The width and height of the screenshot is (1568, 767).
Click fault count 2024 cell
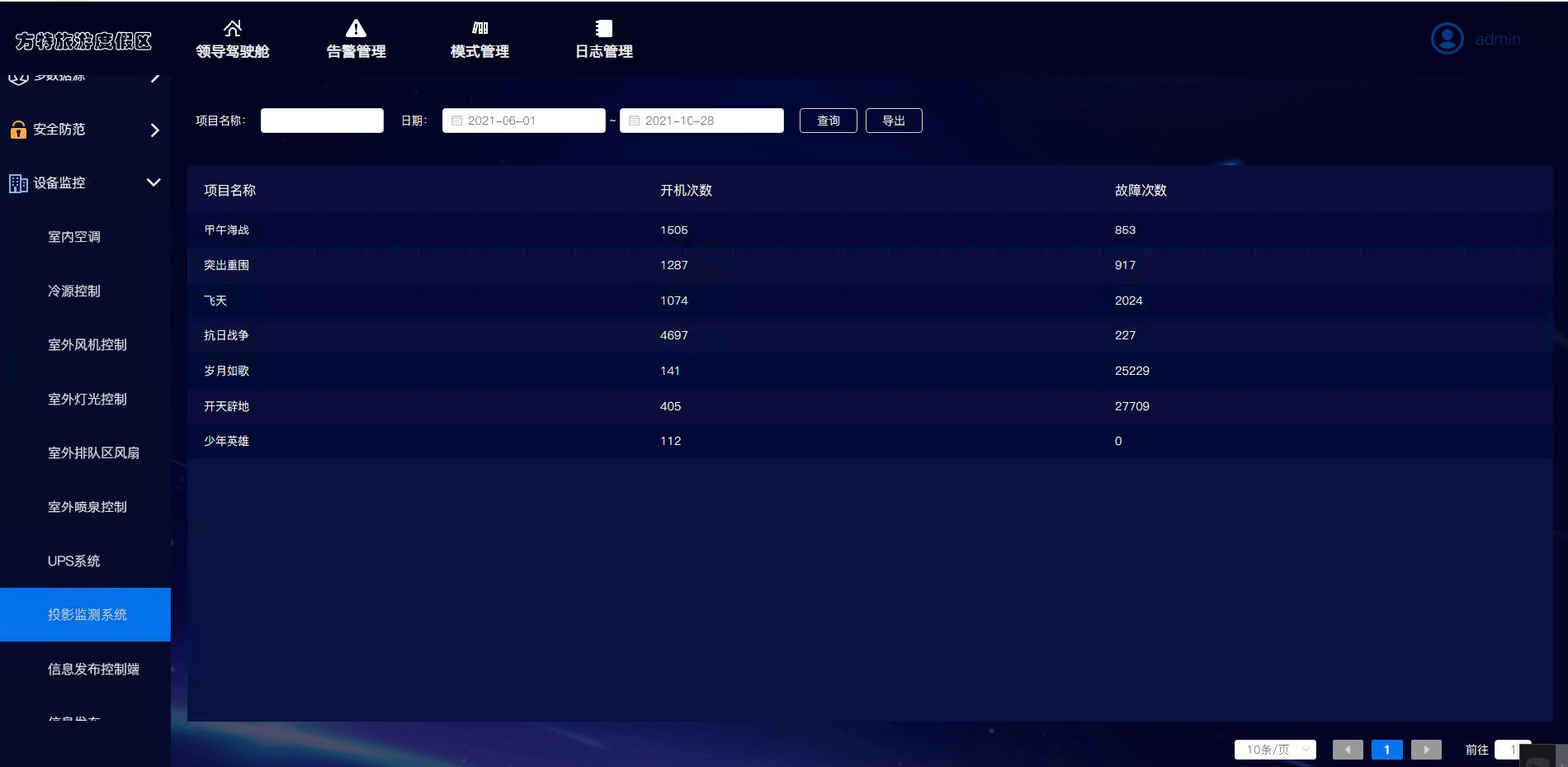[x=1129, y=301]
